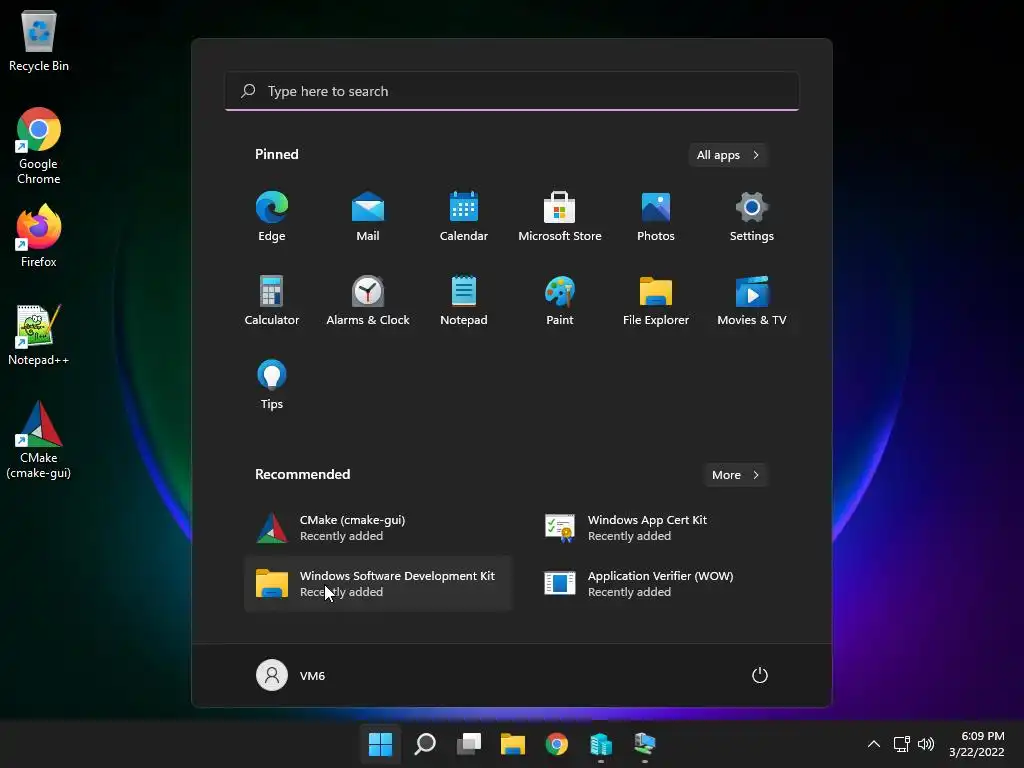This screenshot has height=768, width=1024.
Task: Open File Explorer in pinned section
Action: click(x=656, y=300)
